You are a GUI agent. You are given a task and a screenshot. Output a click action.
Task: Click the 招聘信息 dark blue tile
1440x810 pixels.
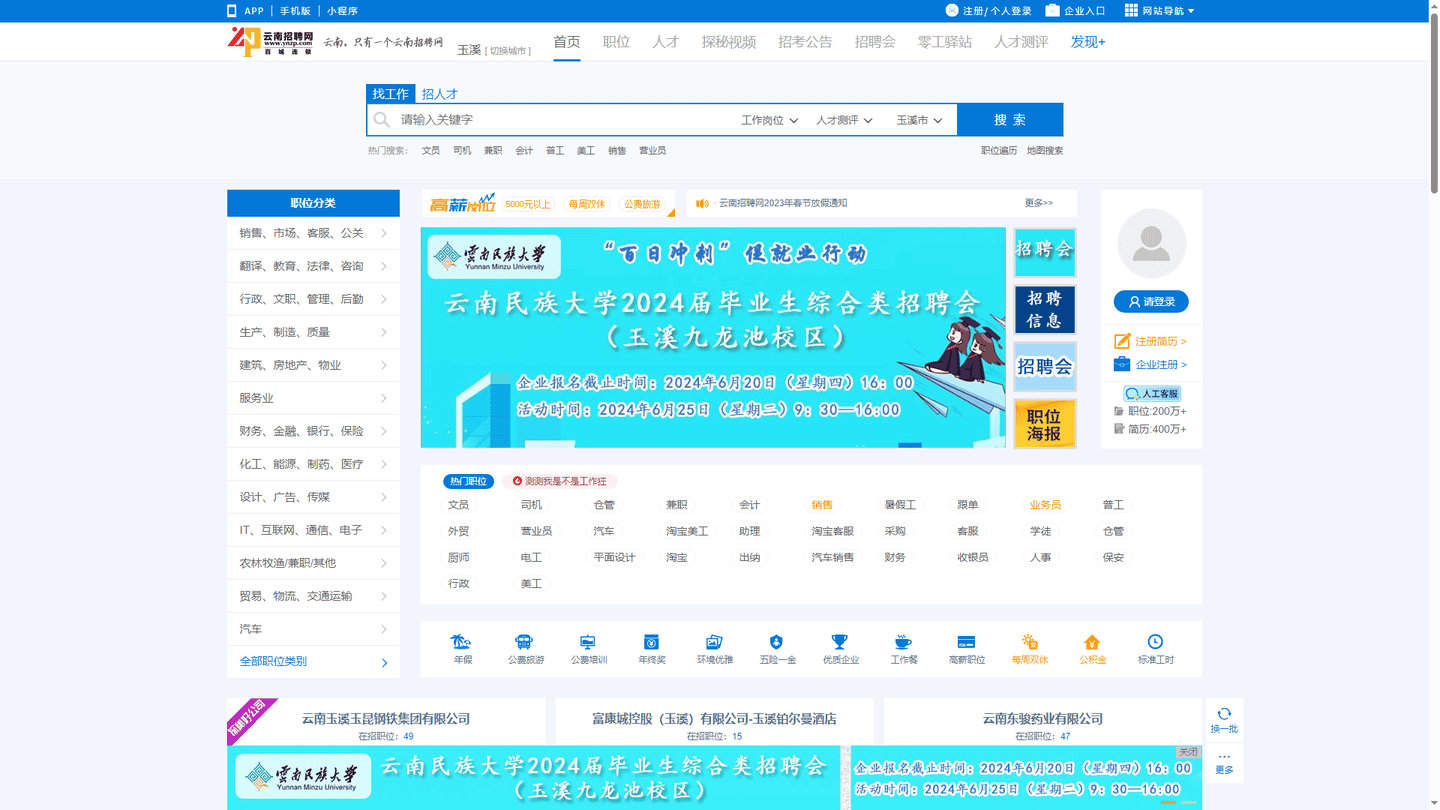(1044, 310)
